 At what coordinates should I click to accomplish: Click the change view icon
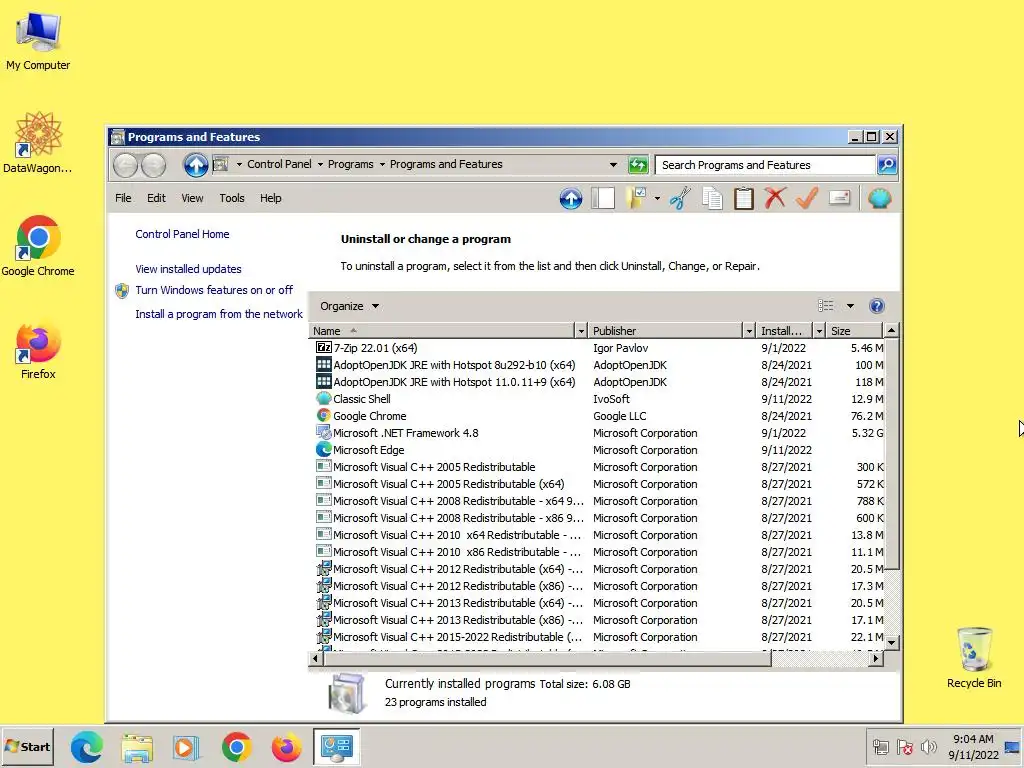(x=826, y=306)
